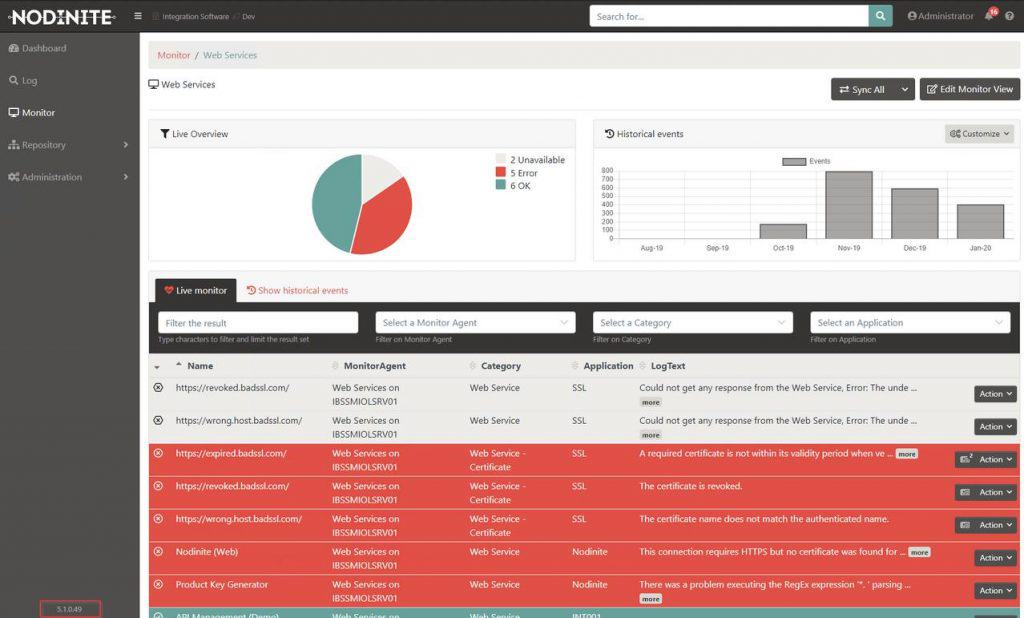Switch to the Live monitor tab

tap(196, 290)
